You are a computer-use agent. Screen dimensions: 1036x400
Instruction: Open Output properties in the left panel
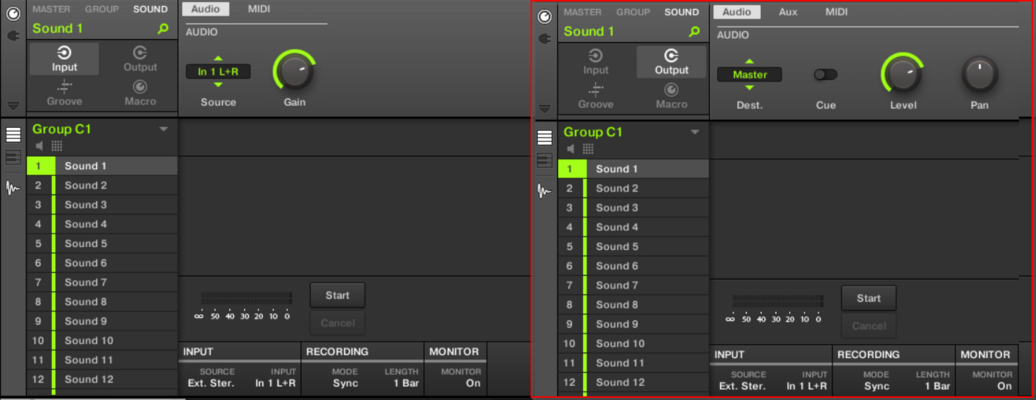(140, 59)
